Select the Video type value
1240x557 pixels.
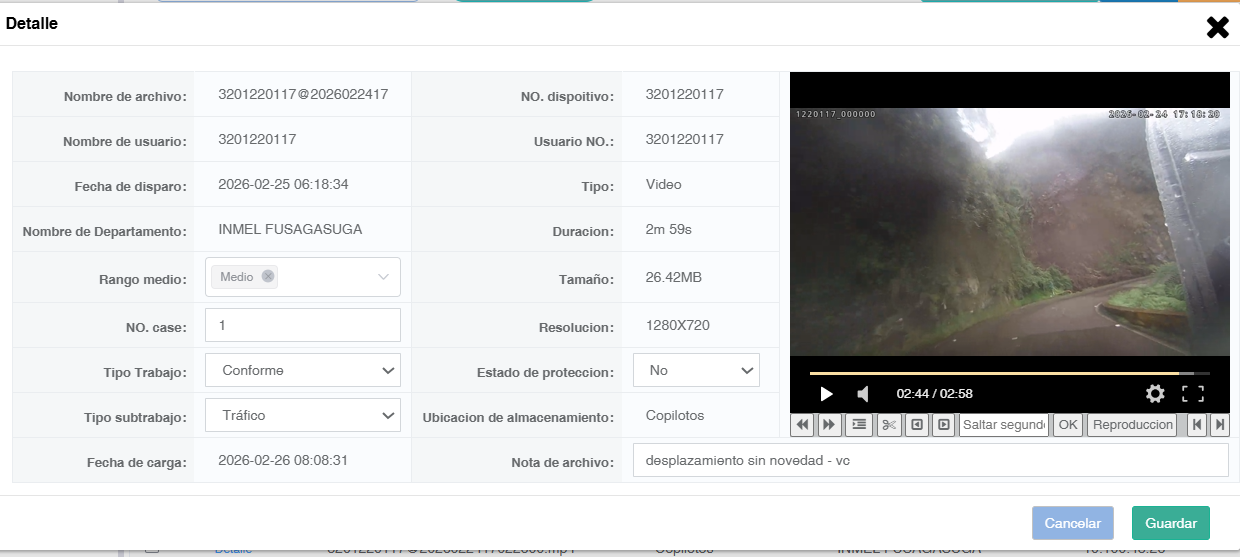pos(664,185)
